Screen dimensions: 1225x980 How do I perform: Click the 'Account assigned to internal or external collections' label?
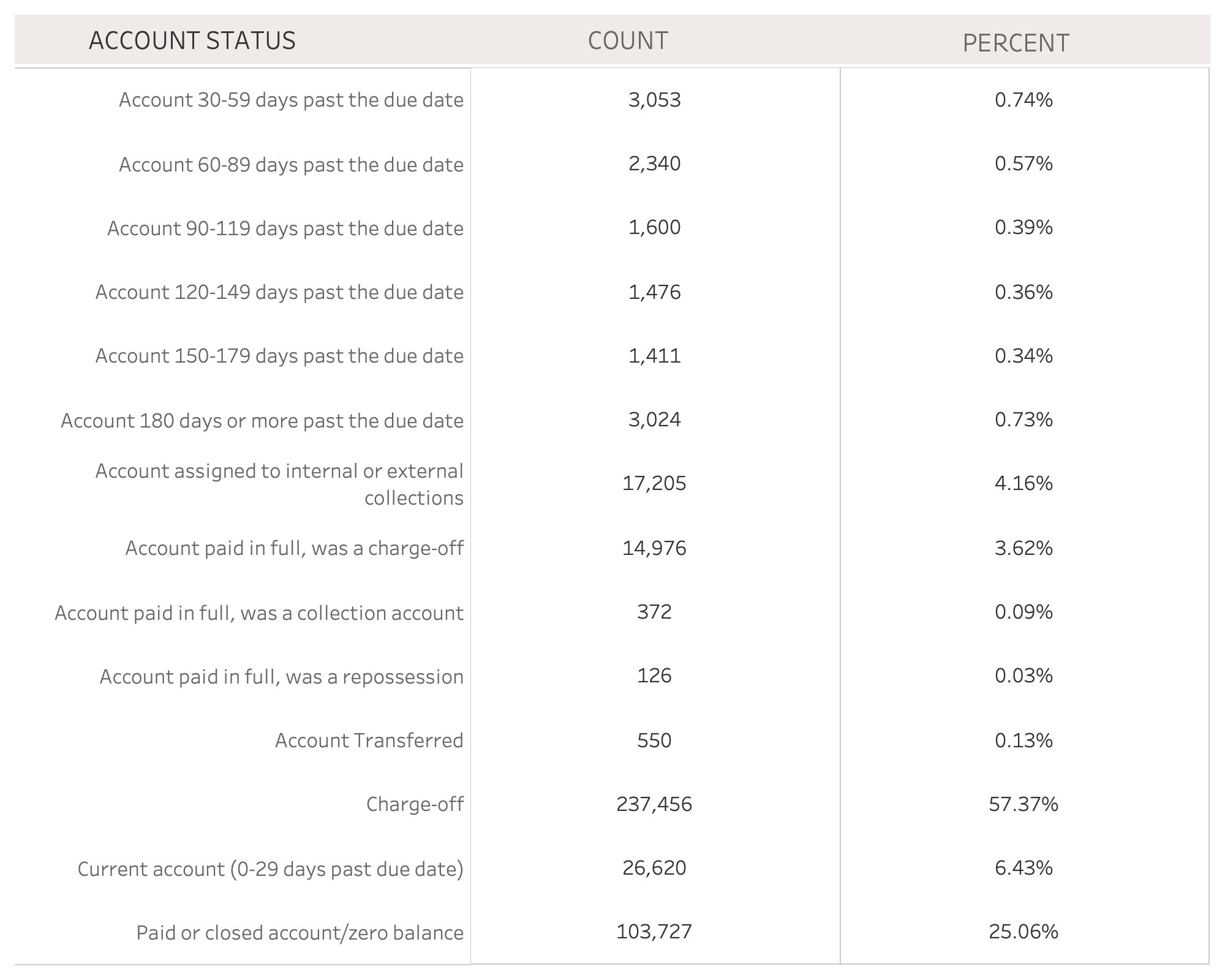click(x=279, y=484)
